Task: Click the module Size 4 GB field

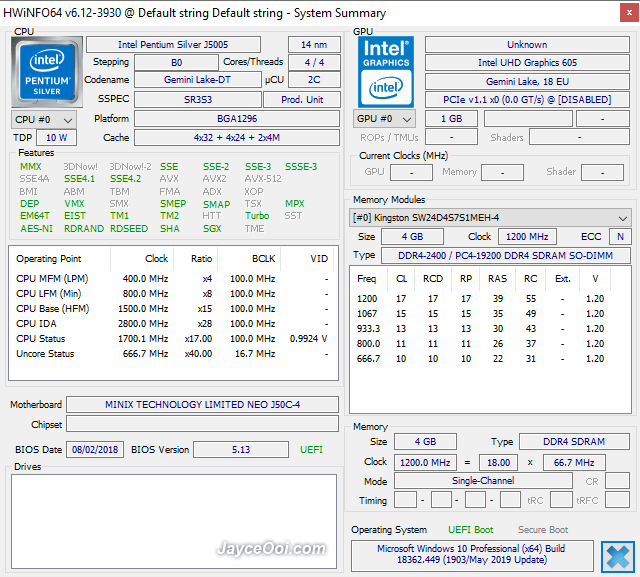Action: [x=412, y=237]
